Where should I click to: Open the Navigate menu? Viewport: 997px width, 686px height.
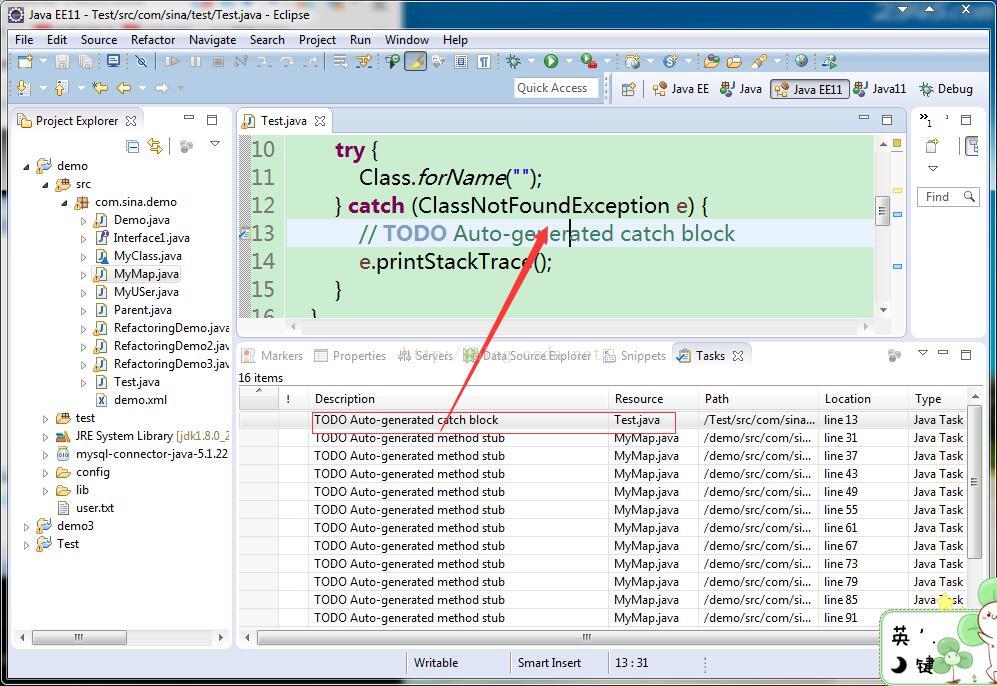pos(212,39)
